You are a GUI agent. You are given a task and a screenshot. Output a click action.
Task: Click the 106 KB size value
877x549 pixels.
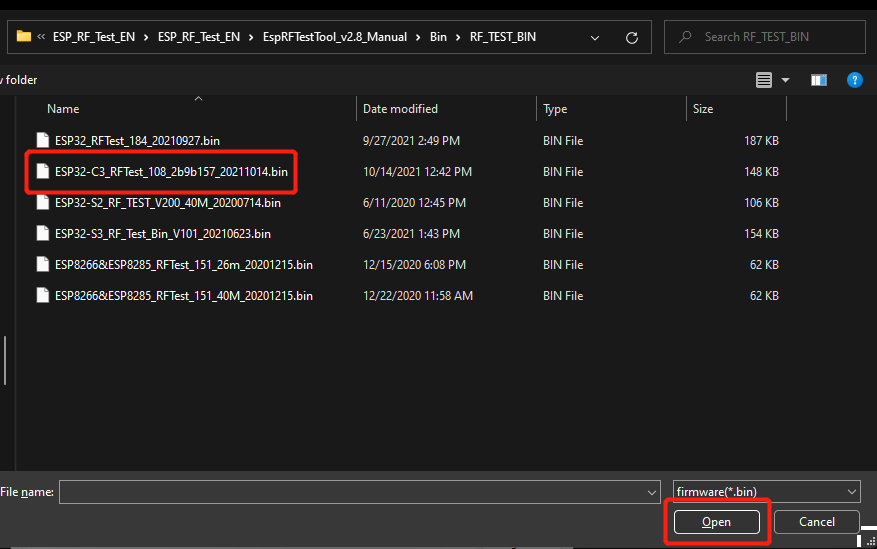tap(761, 202)
